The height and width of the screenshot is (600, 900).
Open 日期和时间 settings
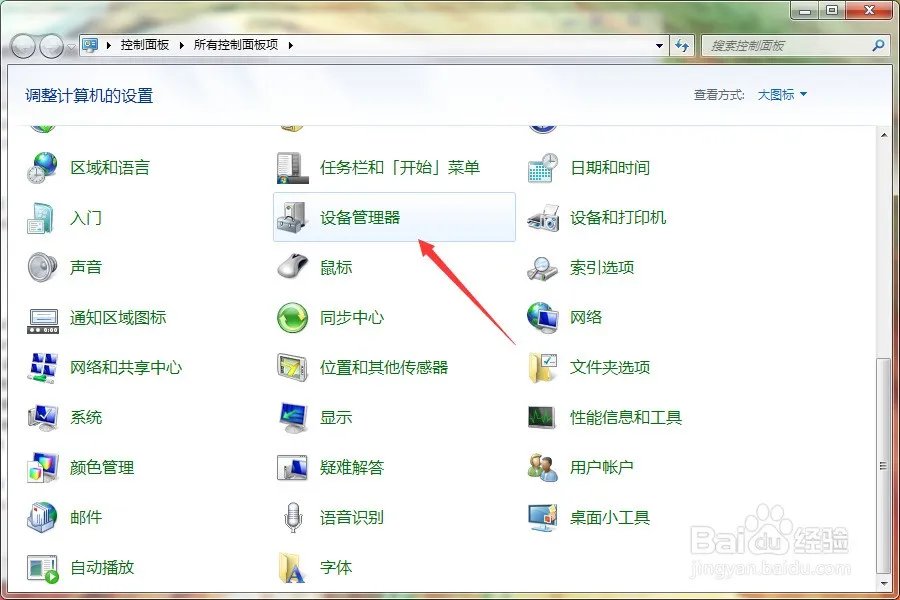[x=610, y=167]
